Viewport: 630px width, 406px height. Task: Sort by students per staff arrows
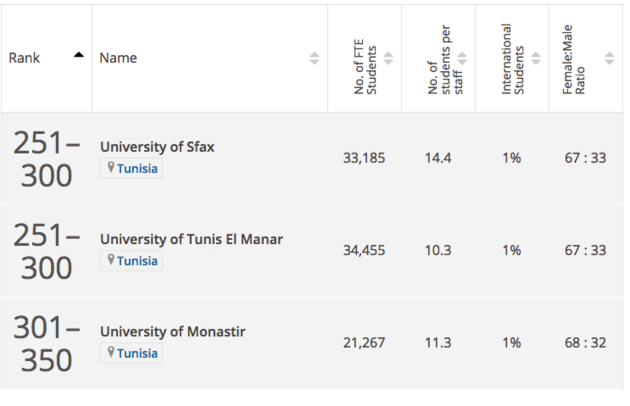click(x=462, y=58)
